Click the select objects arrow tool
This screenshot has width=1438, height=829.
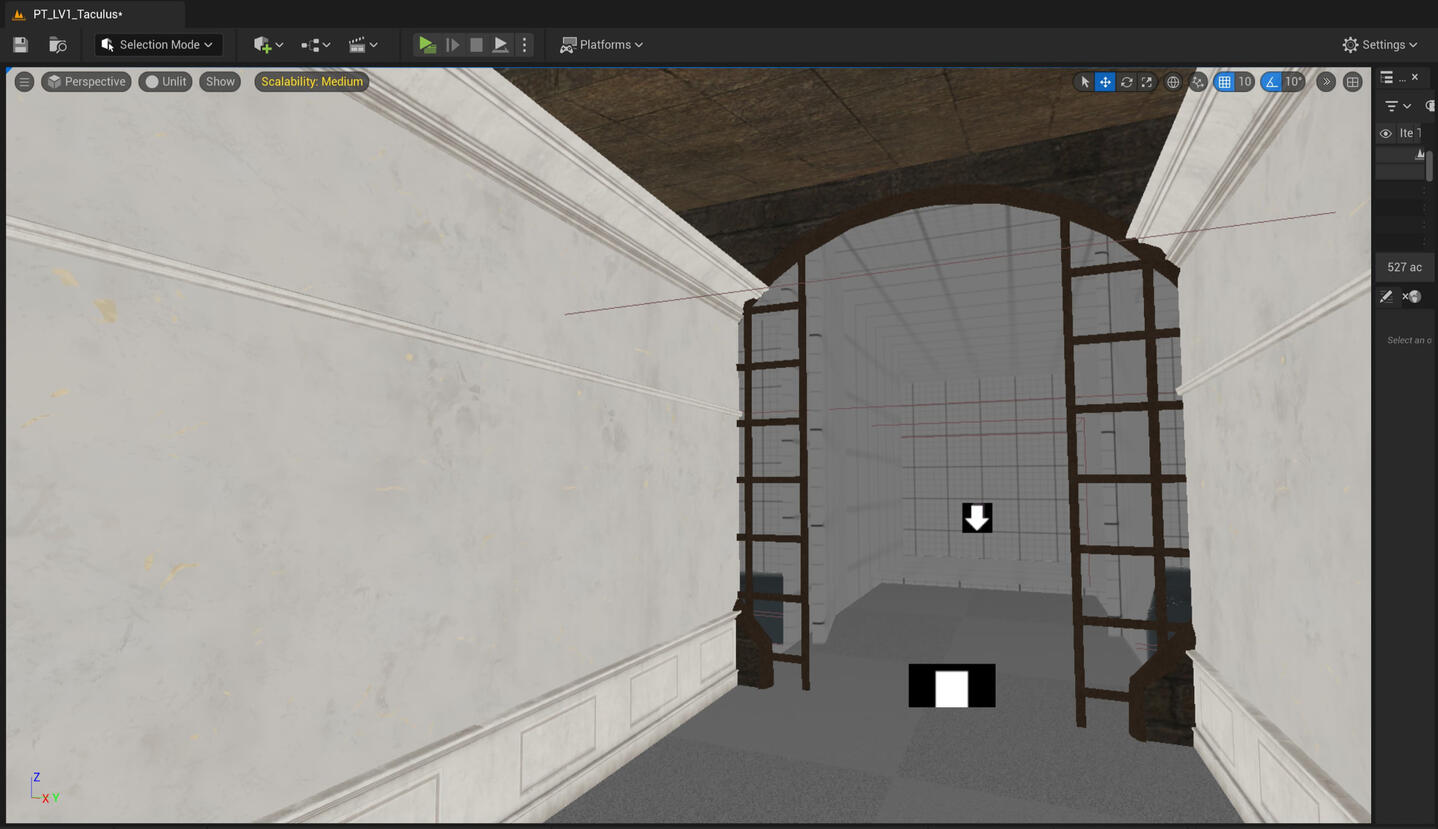tap(1084, 82)
